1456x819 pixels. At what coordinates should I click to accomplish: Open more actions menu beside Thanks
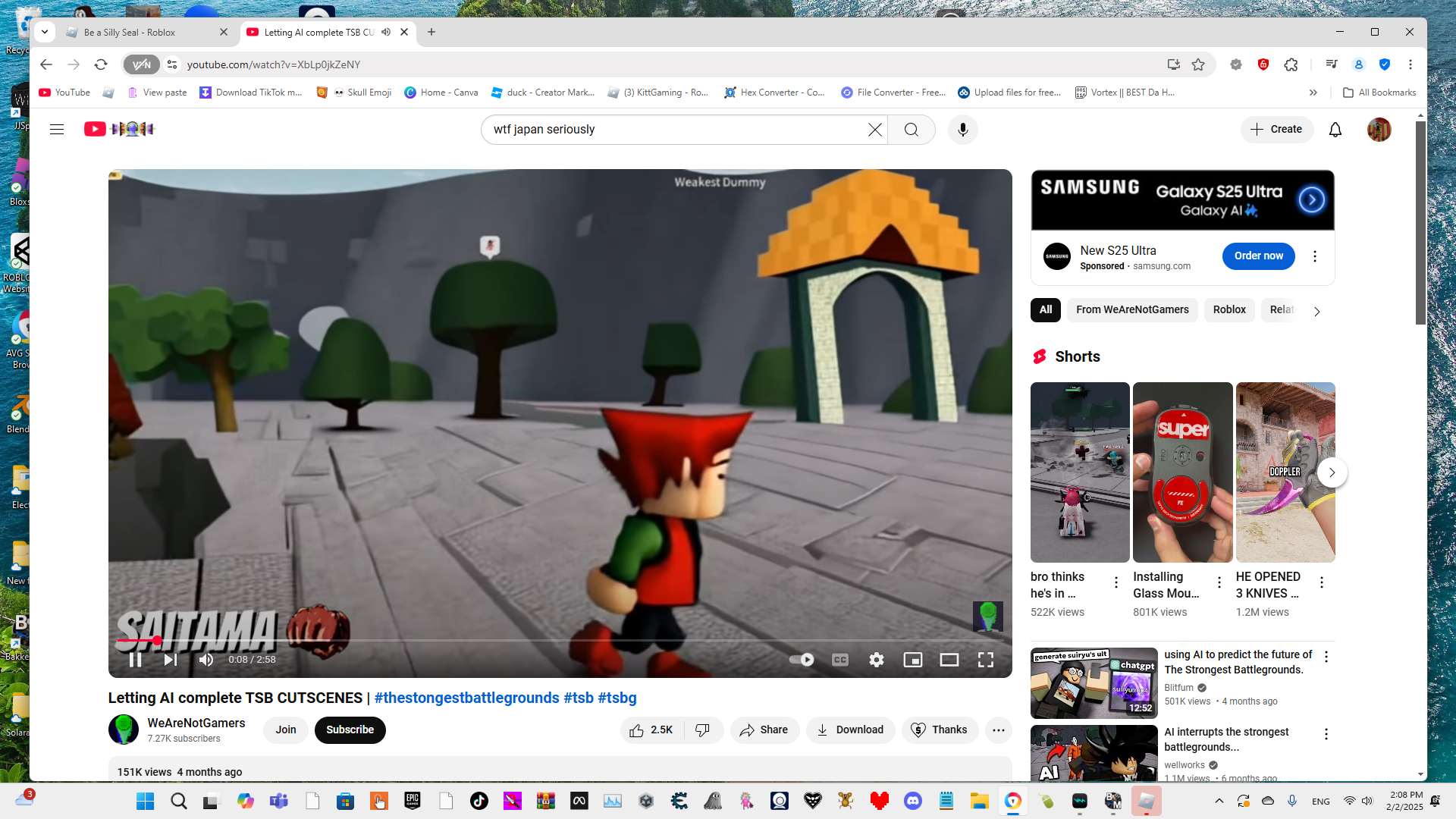point(998,730)
